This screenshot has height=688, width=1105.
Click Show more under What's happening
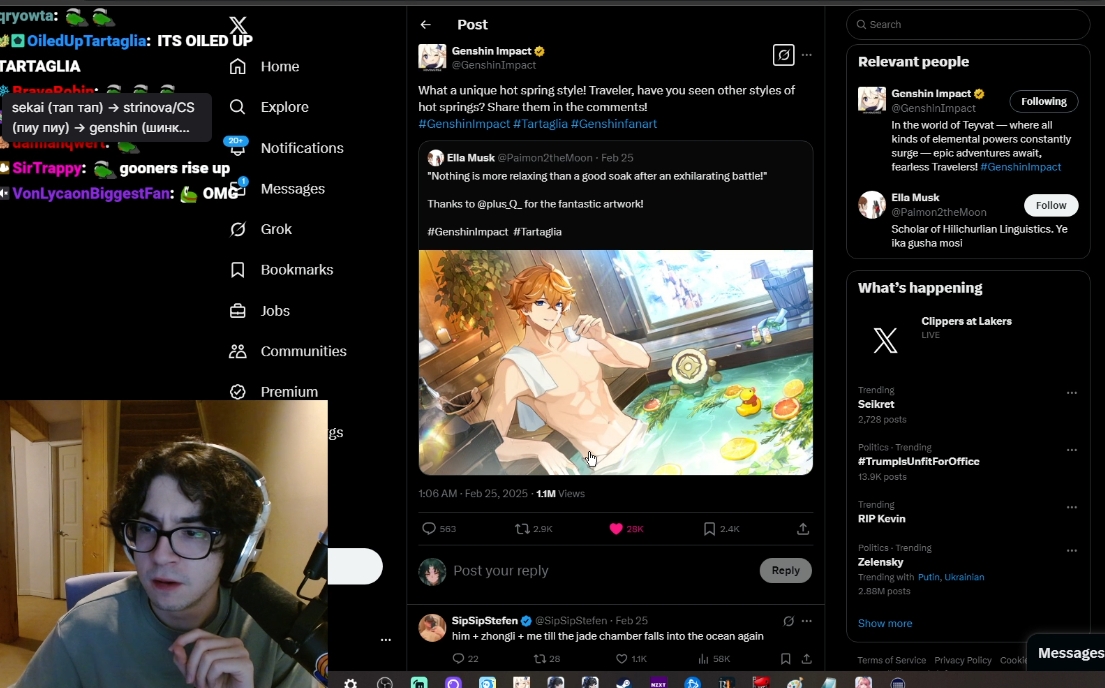[x=884, y=623]
